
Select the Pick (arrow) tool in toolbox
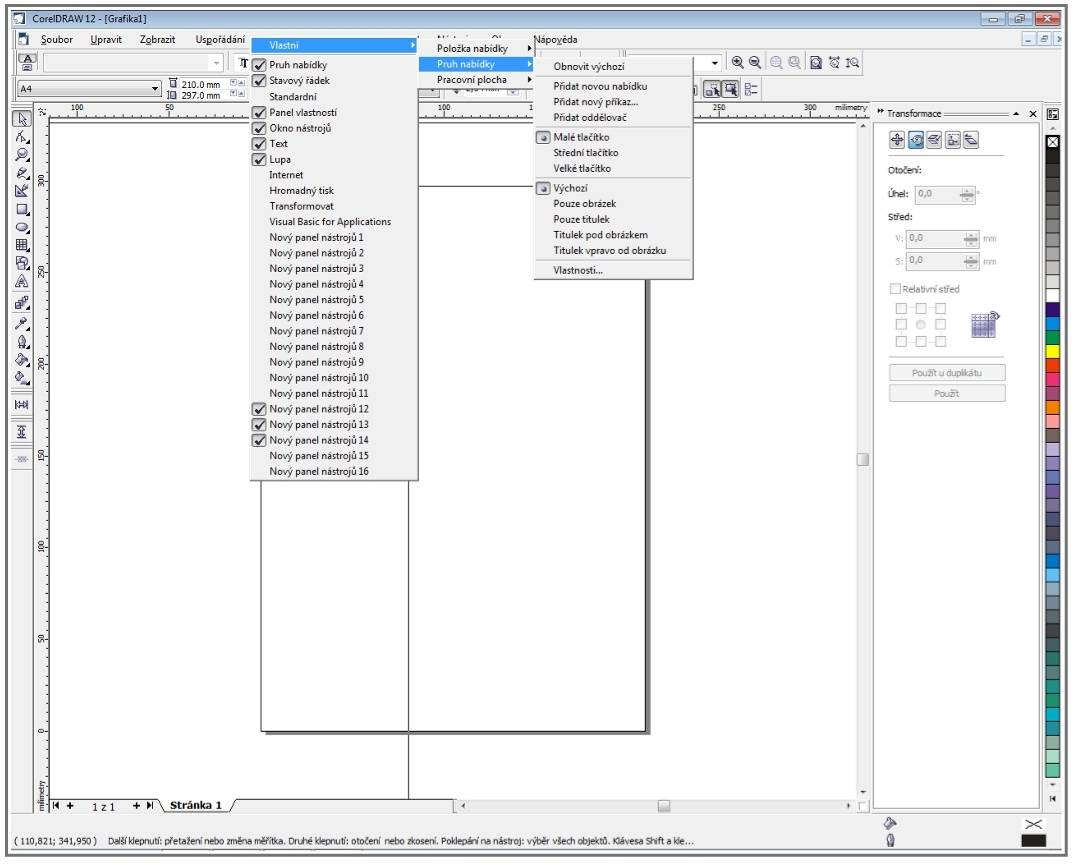(x=22, y=119)
